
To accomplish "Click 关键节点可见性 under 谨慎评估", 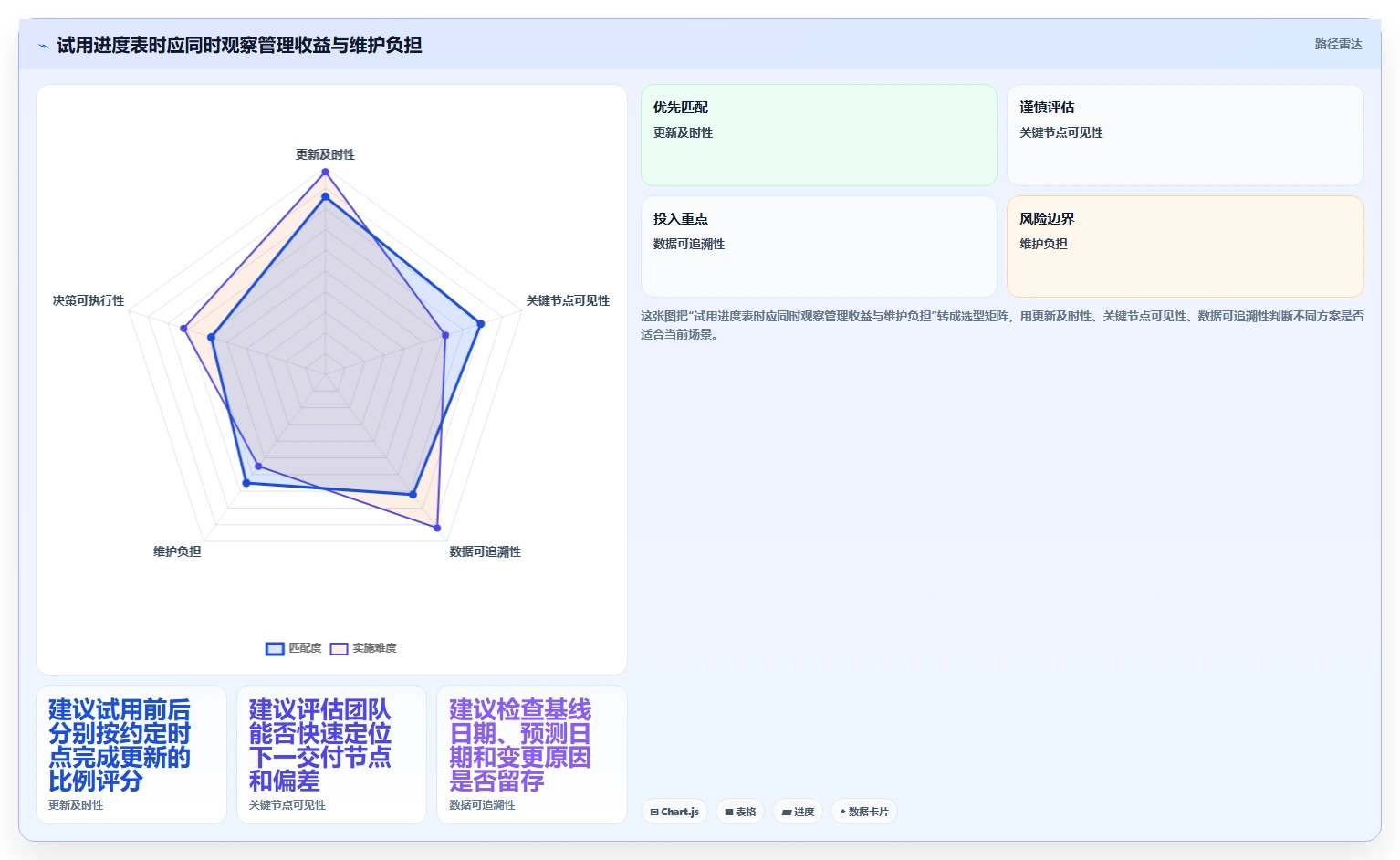I will pos(1061,132).
